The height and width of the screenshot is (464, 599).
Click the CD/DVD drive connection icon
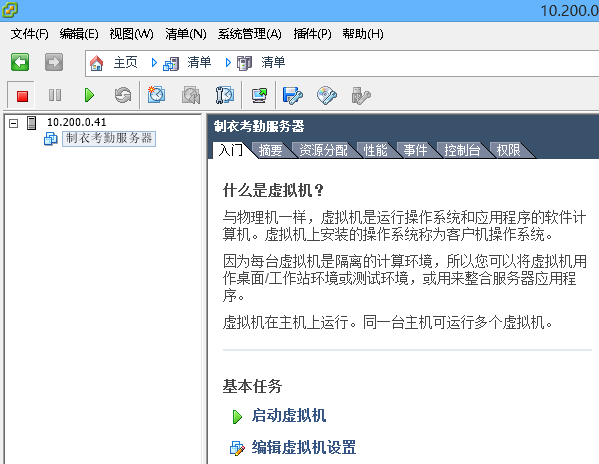click(x=327, y=95)
